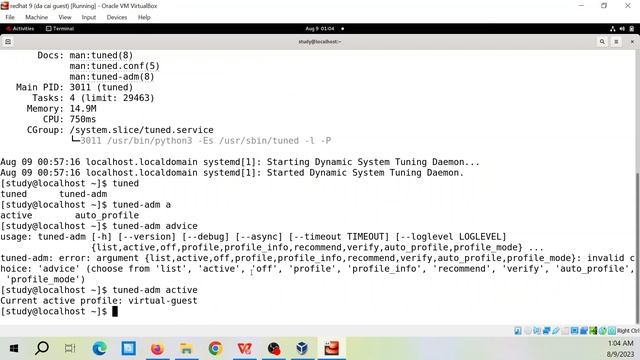Open VirtualBox Manager cube icon on taskbar
Image resolution: width=640 pixels, height=360 pixels.
pyautogui.click(x=302, y=348)
